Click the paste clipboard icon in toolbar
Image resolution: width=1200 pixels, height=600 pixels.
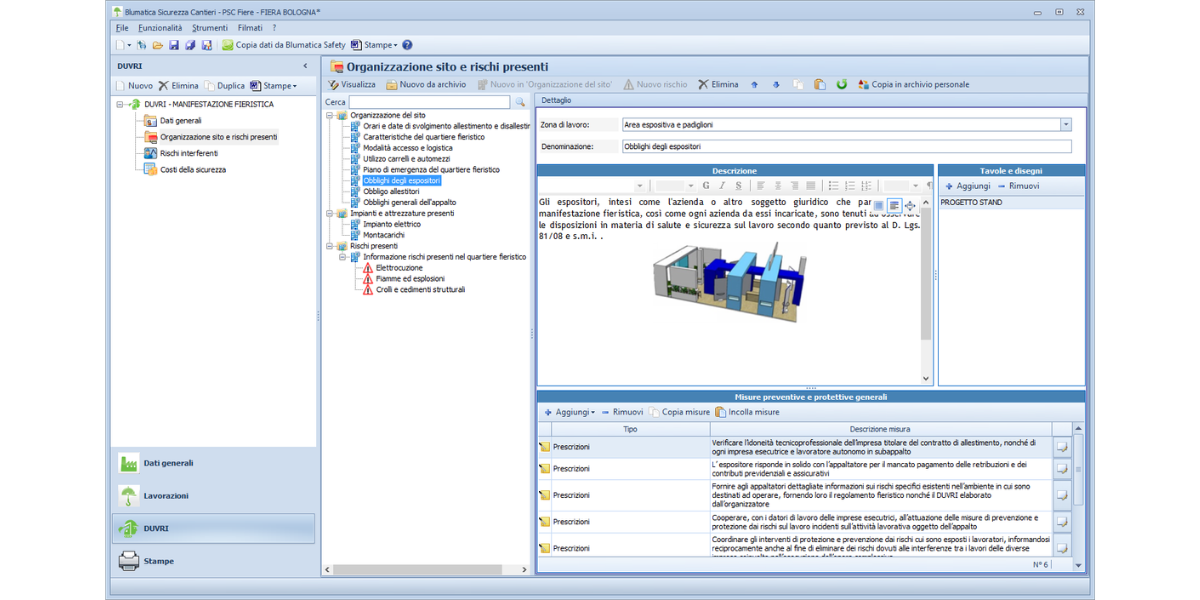pyautogui.click(x=819, y=85)
